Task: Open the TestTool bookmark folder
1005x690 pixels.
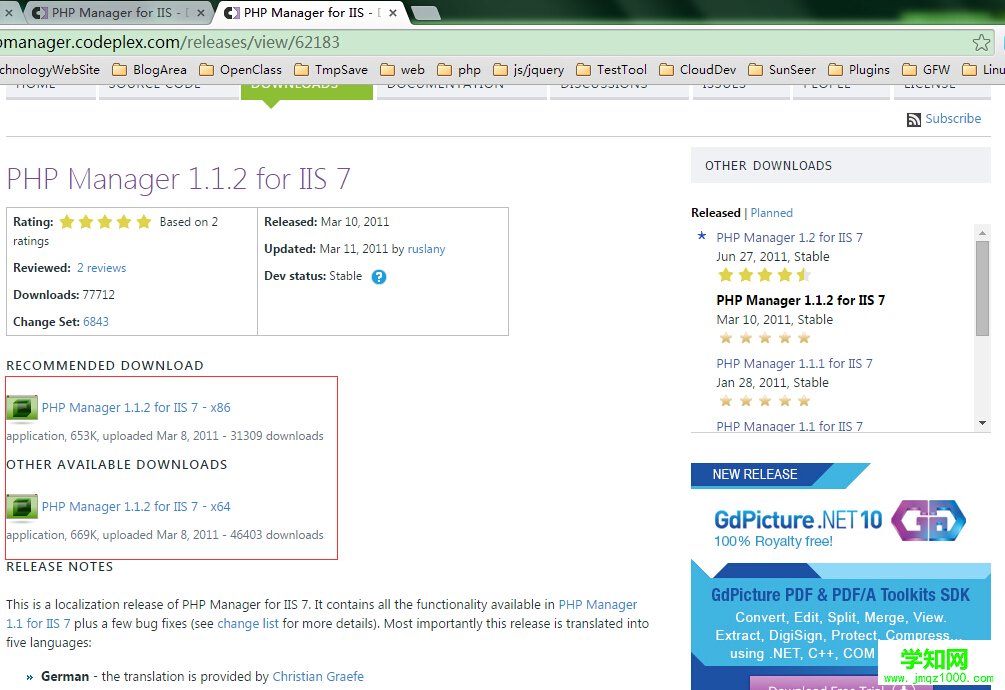Action: tap(611, 70)
